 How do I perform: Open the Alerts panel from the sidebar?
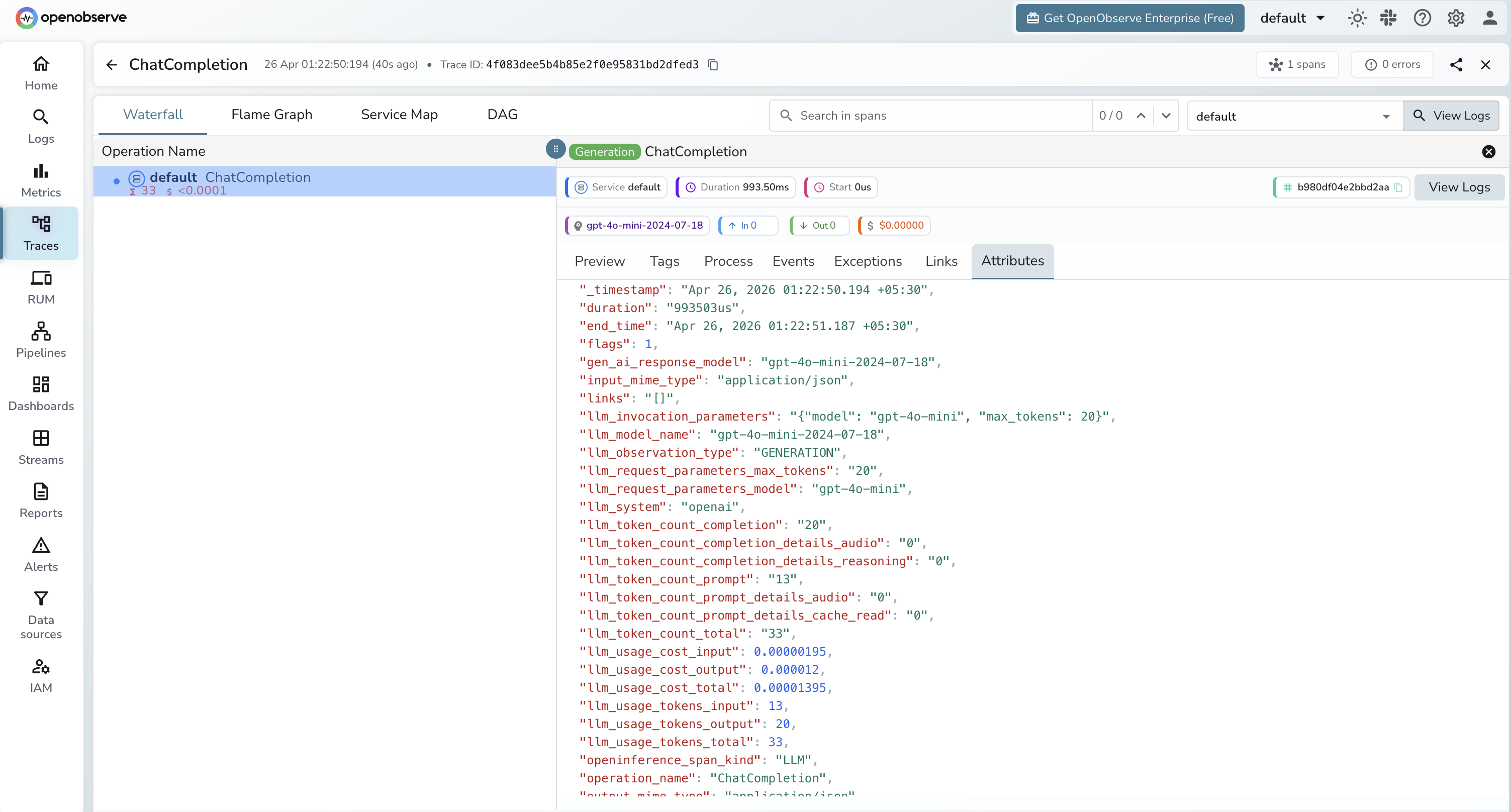click(41, 553)
